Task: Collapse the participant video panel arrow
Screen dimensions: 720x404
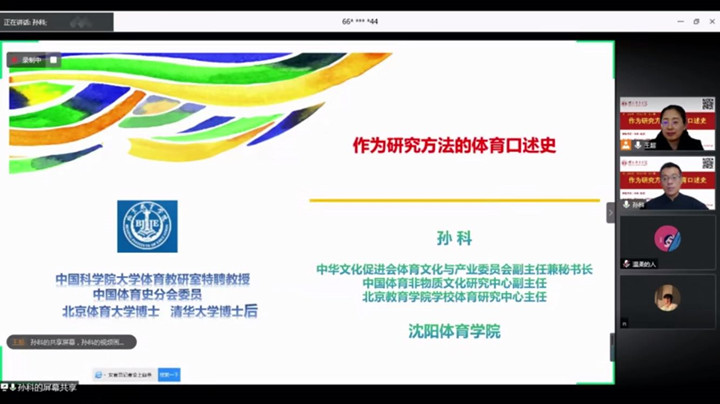Action: pyautogui.click(x=611, y=212)
